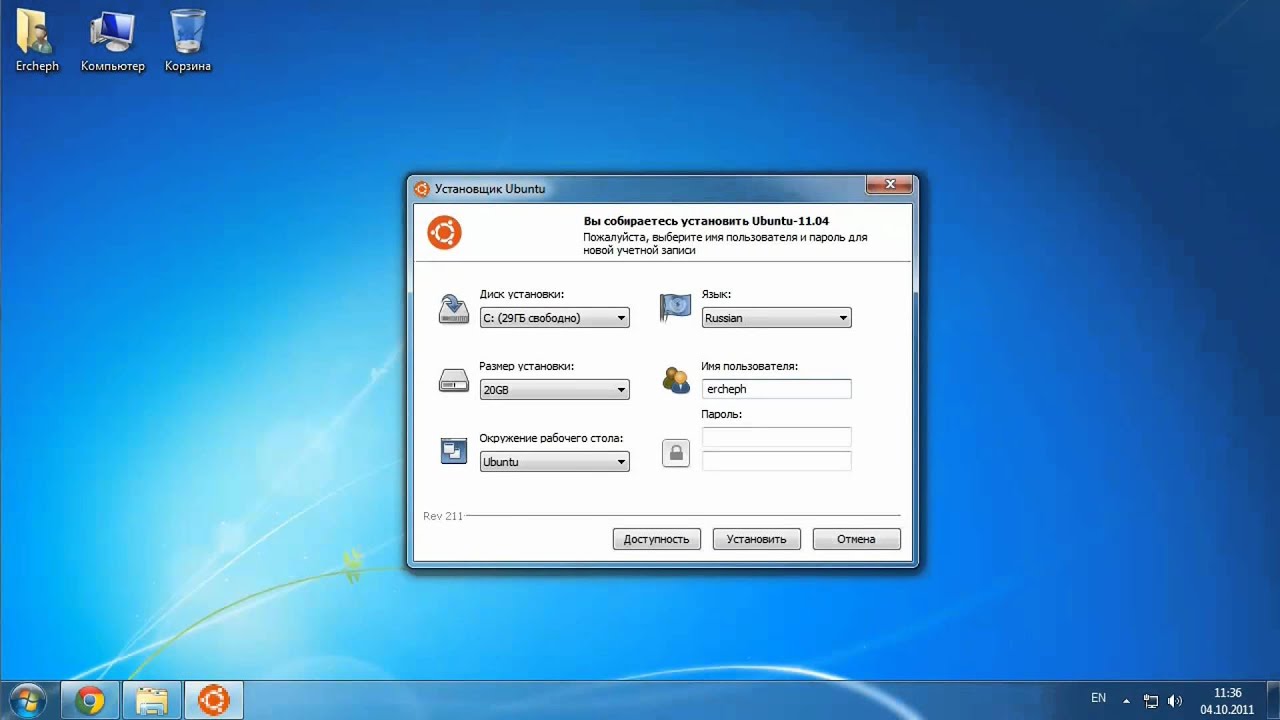Image resolution: width=1280 pixels, height=720 pixels.
Task: Open the network tray icon
Action: (1151, 701)
